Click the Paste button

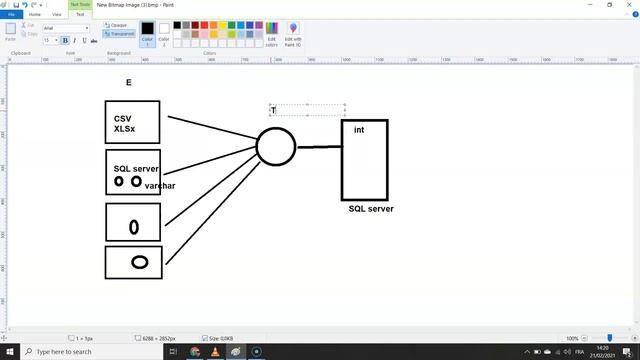[x=11, y=32]
